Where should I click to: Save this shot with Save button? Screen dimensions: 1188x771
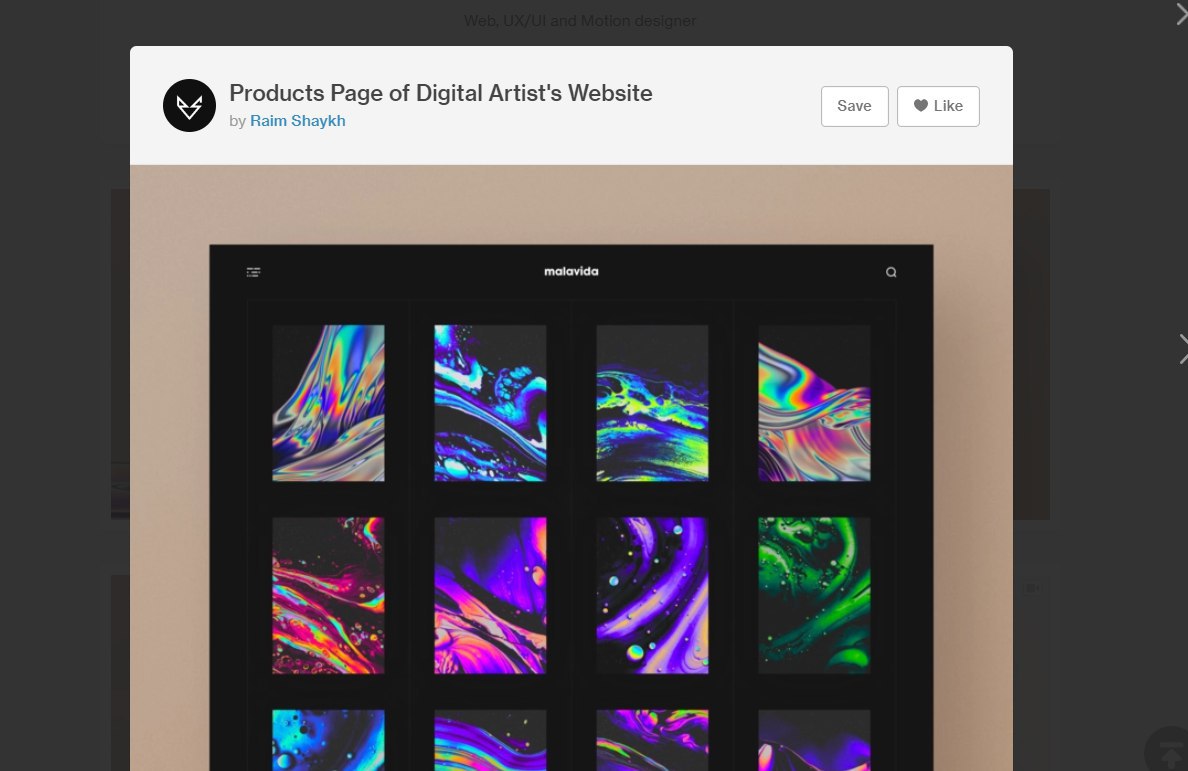point(855,106)
